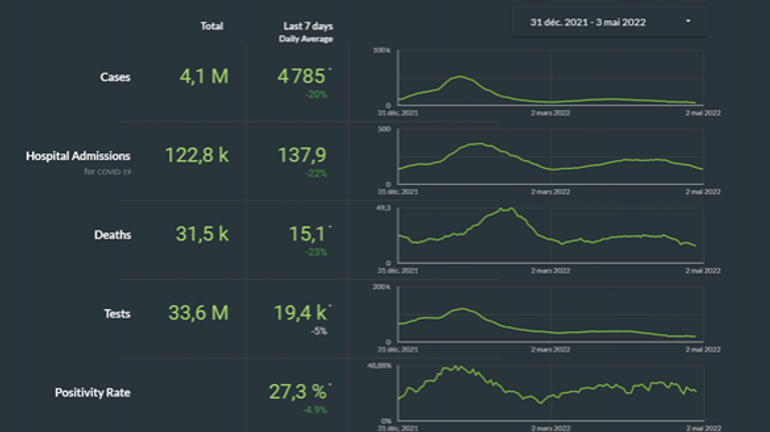The height and width of the screenshot is (432, 770).
Task: Click the 'Positivity Rate' row label
Action: tap(92, 393)
